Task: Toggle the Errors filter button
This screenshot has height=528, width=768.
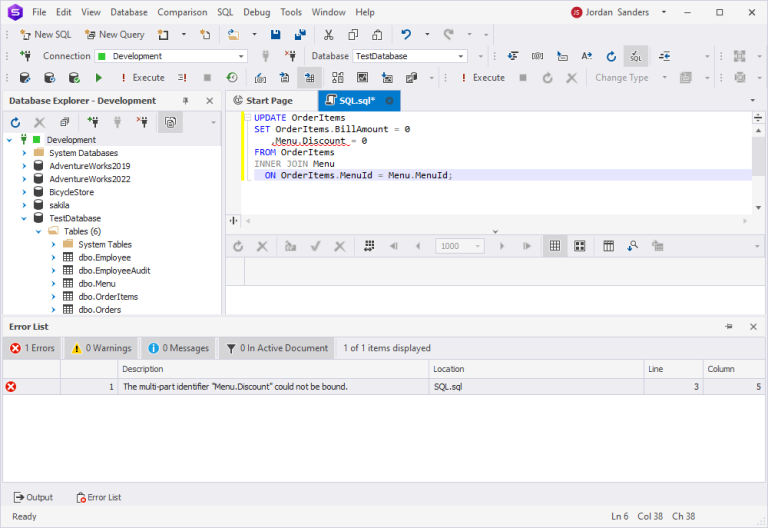Action: [32, 348]
